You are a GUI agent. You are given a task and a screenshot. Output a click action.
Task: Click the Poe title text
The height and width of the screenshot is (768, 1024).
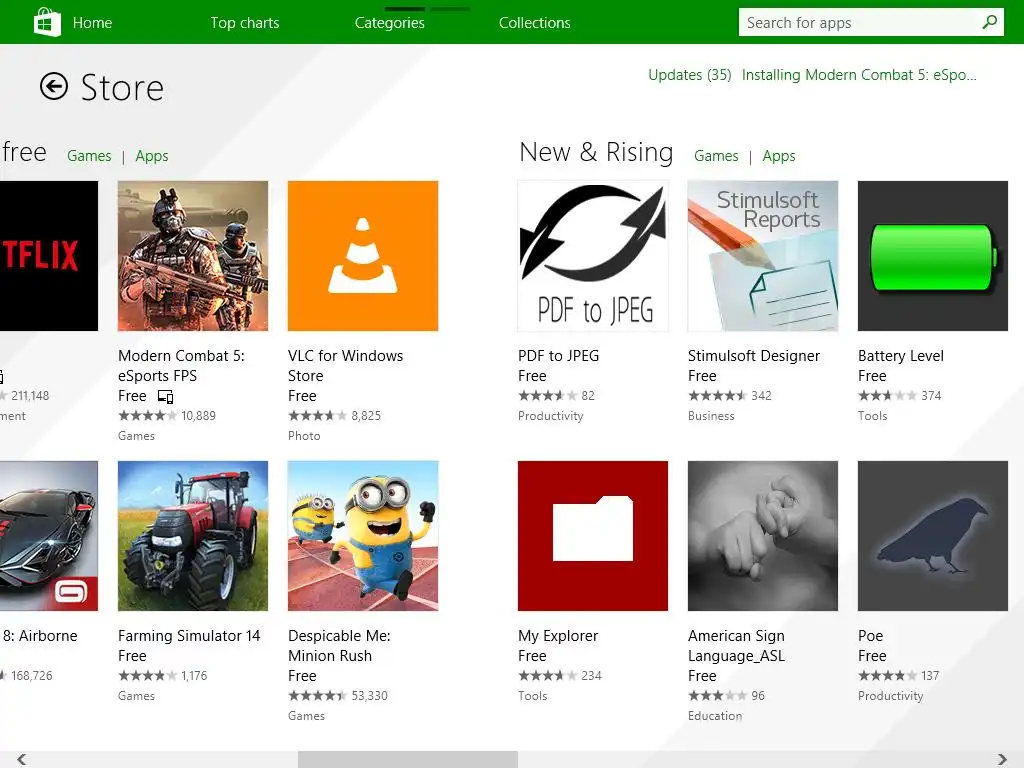[871, 636]
